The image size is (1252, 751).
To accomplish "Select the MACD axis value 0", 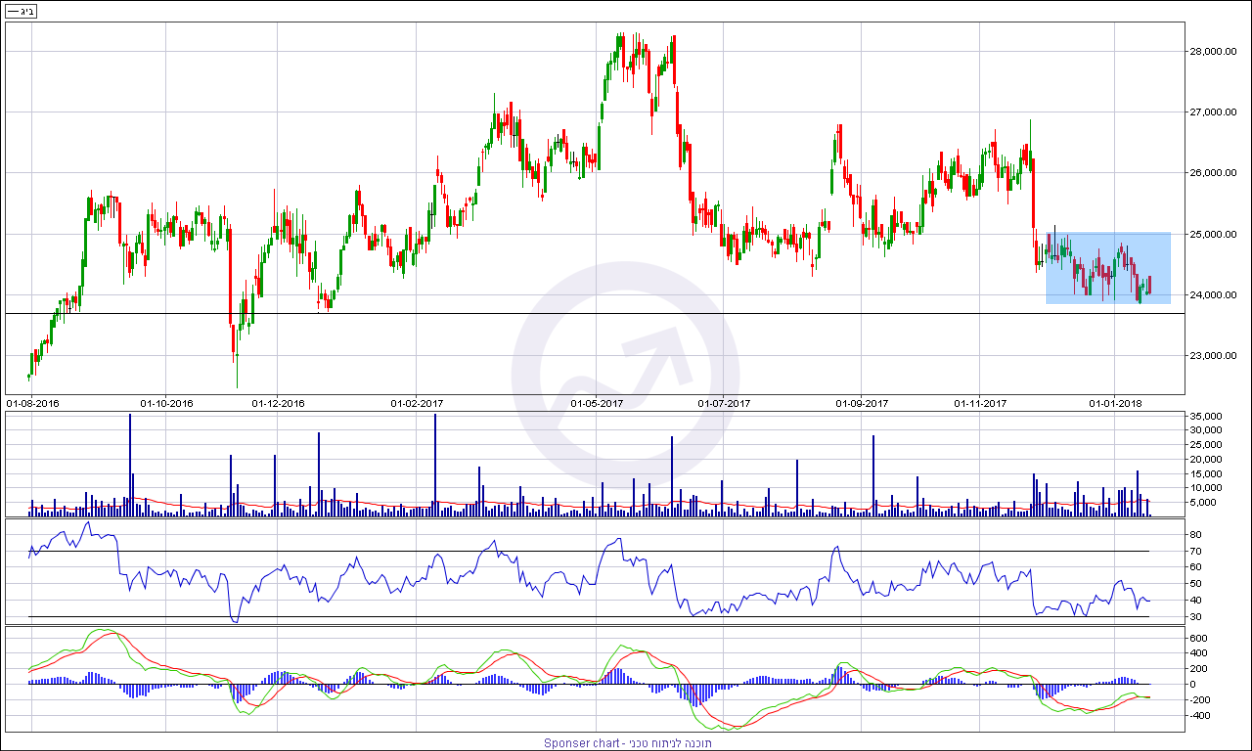I will coord(1191,684).
